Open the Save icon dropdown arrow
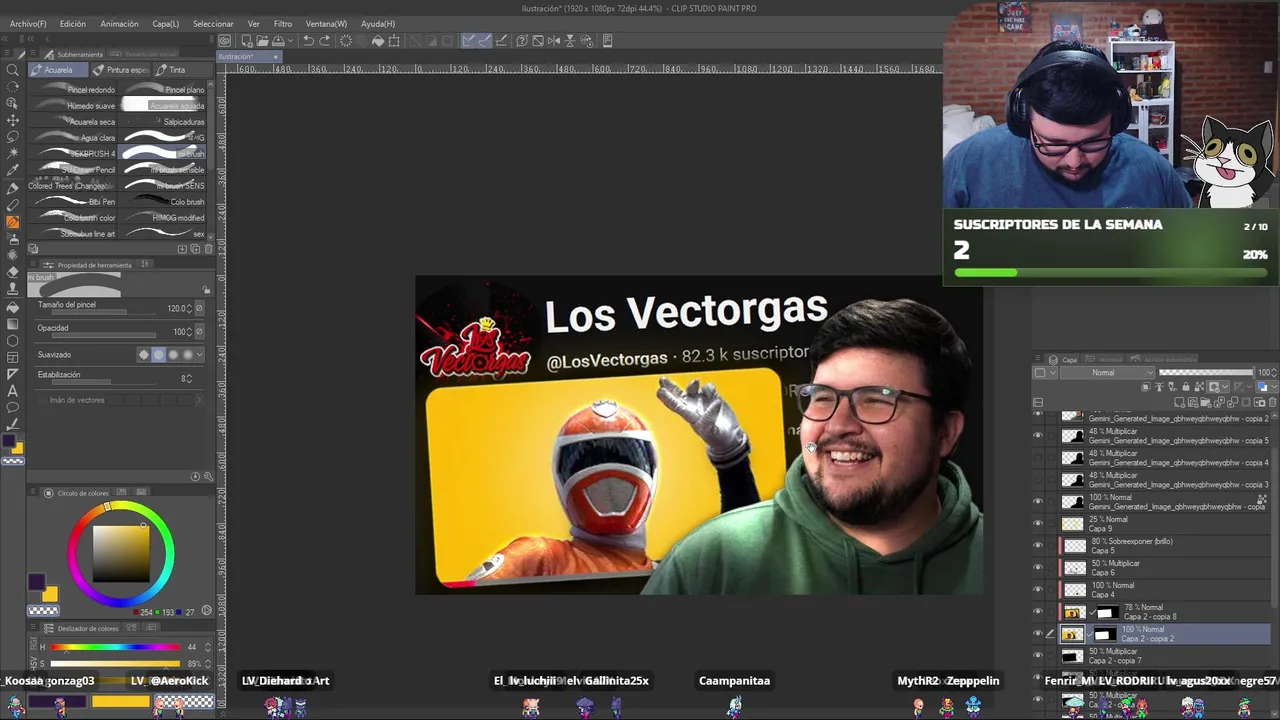Image resolution: width=1280 pixels, height=720 pixels. pyautogui.click(x=291, y=41)
